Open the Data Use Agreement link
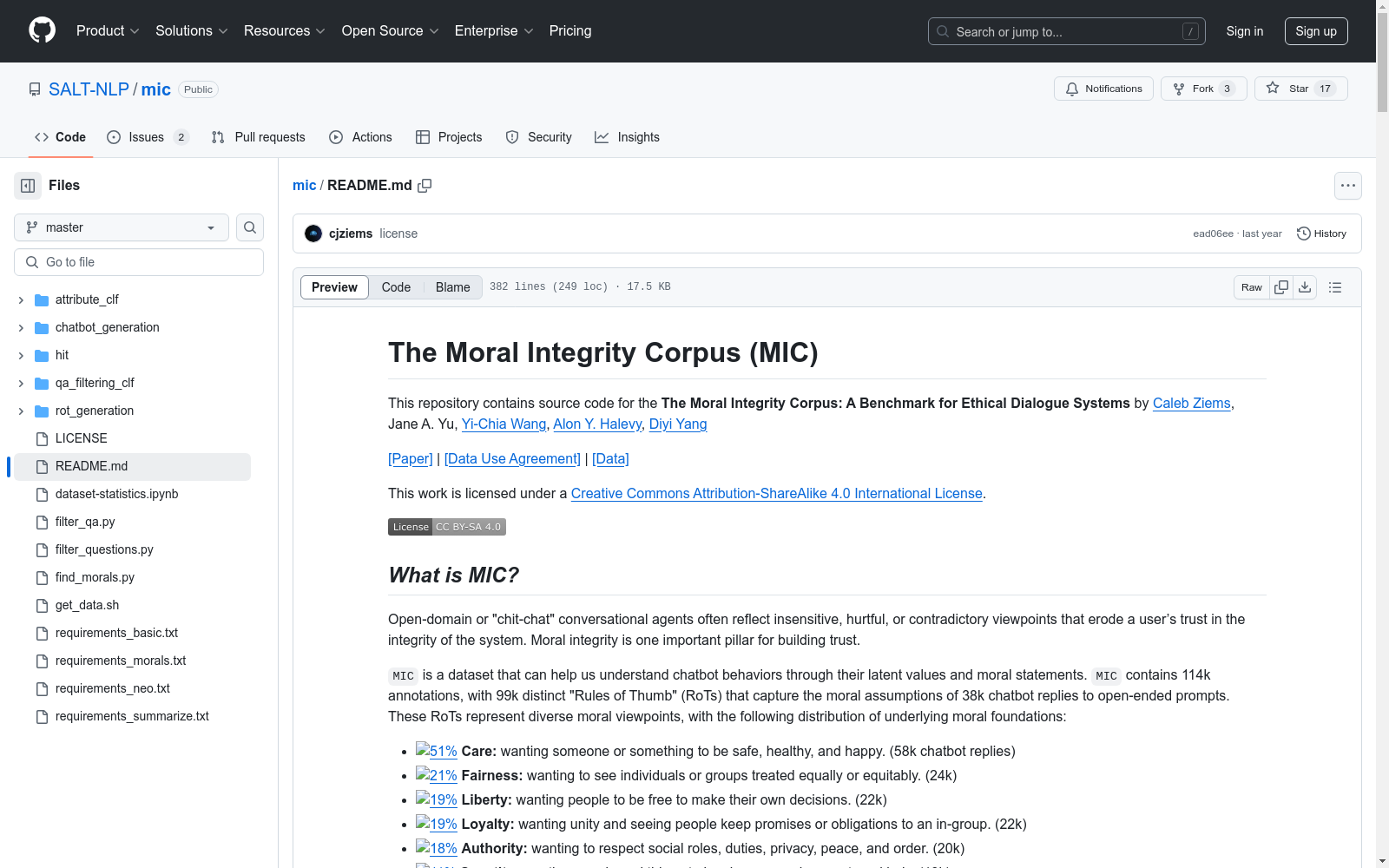The image size is (1389, 868). tap(512, 458)
